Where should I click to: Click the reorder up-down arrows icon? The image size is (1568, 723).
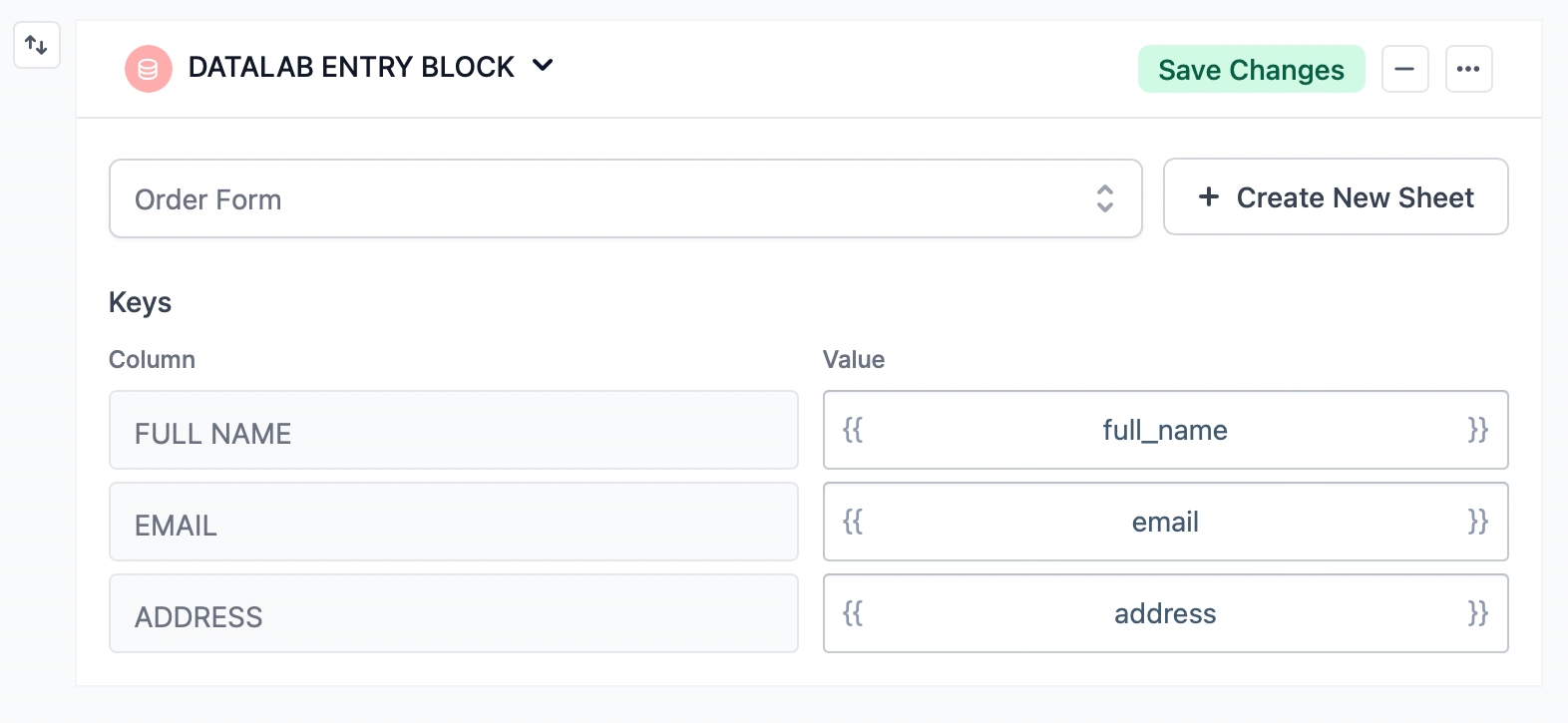click(37, 45)
